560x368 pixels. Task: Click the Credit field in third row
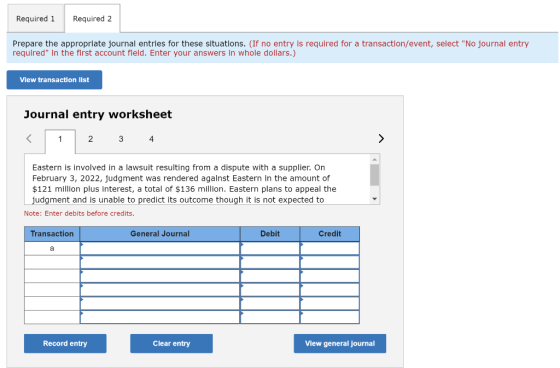pos(330,276)
